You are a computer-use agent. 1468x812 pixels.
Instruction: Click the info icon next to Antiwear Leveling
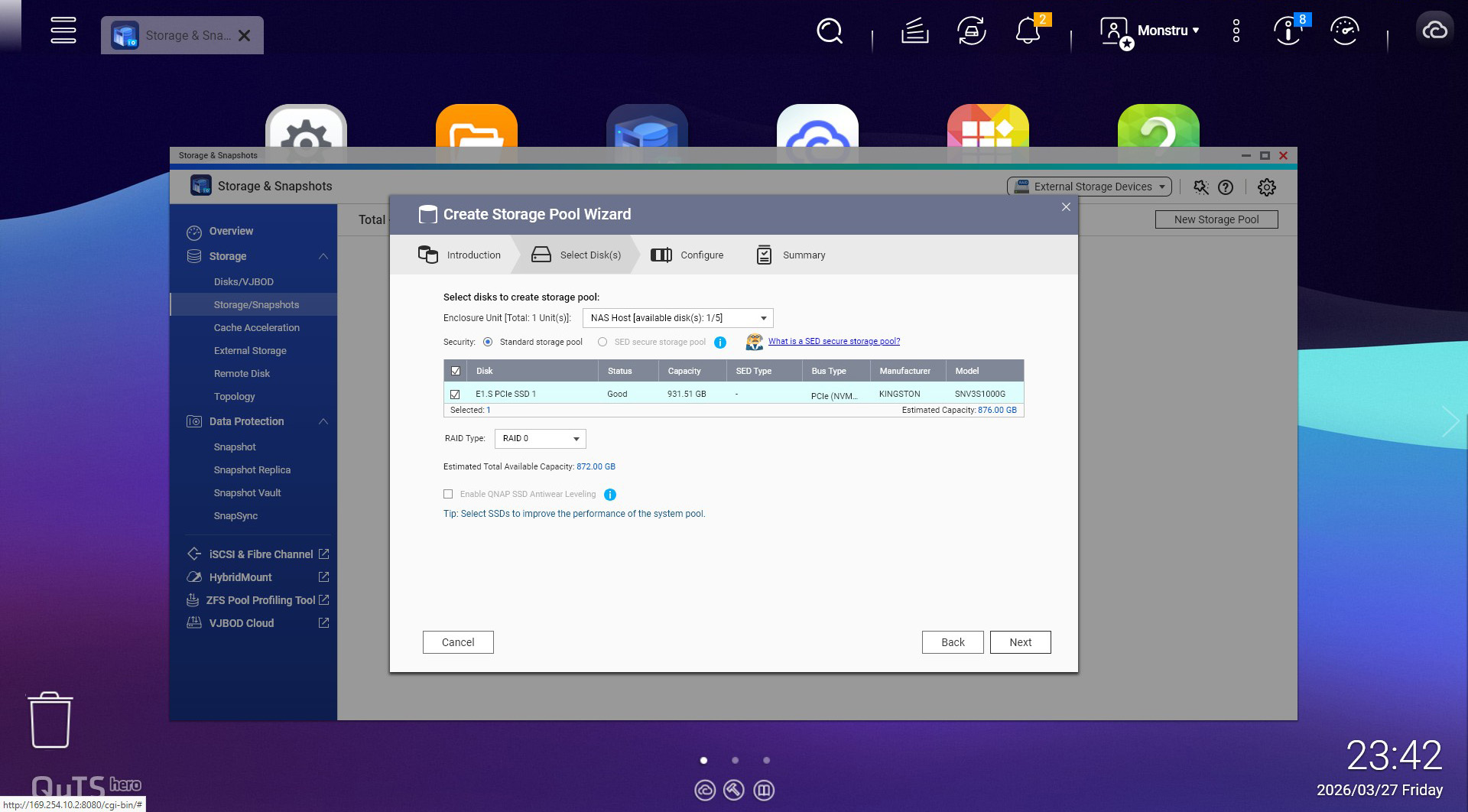click(610, 495)
